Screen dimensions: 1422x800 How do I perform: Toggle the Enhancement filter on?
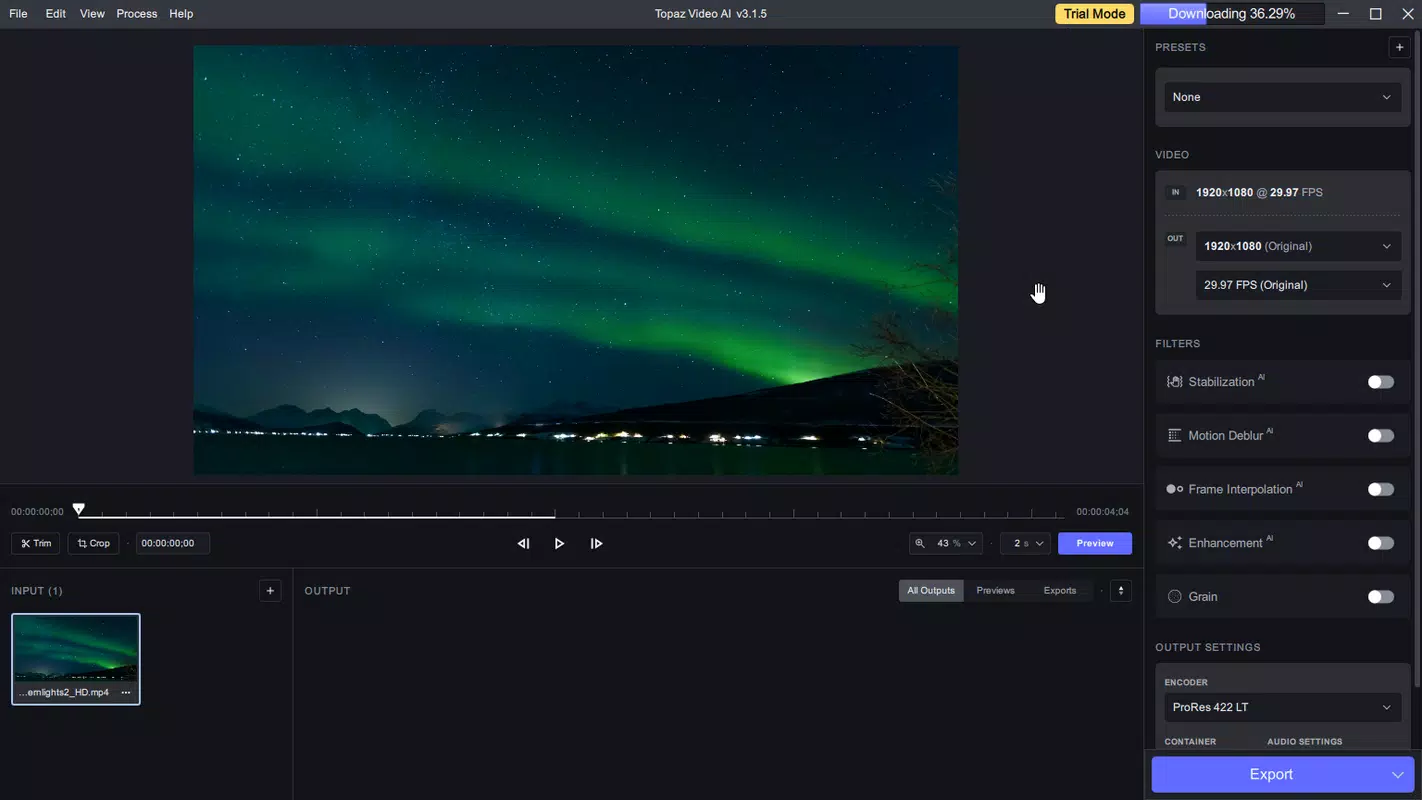pyautogui.click(x=1380, y=542)
